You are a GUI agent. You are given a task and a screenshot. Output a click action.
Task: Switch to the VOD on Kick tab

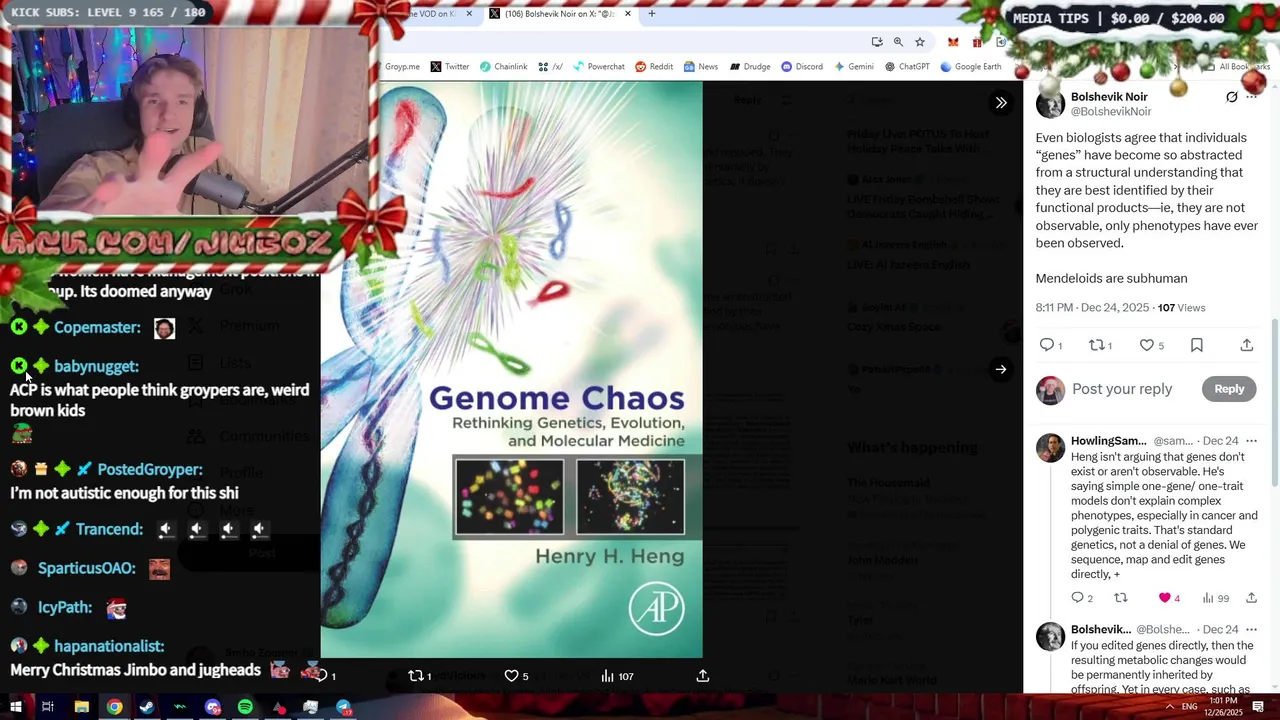[432, 13]
